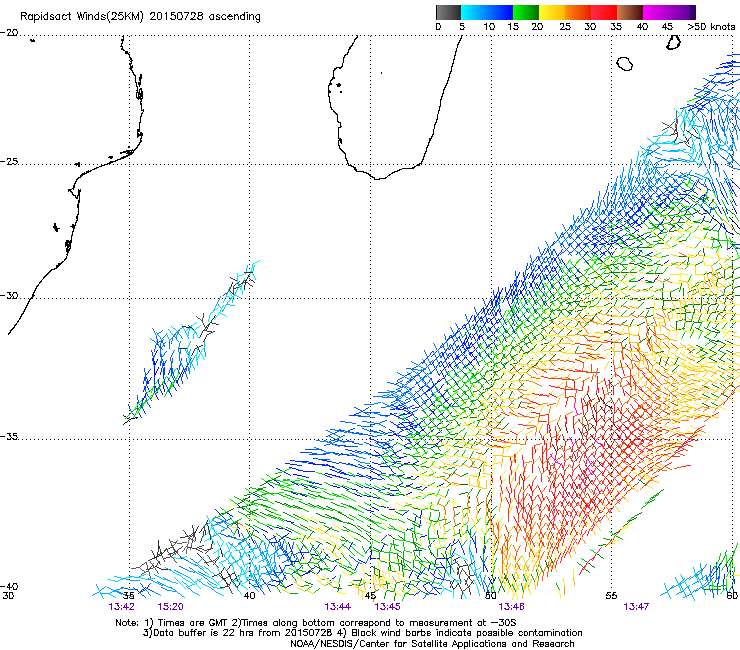Click the '55' longitude label

coord(611,596)
